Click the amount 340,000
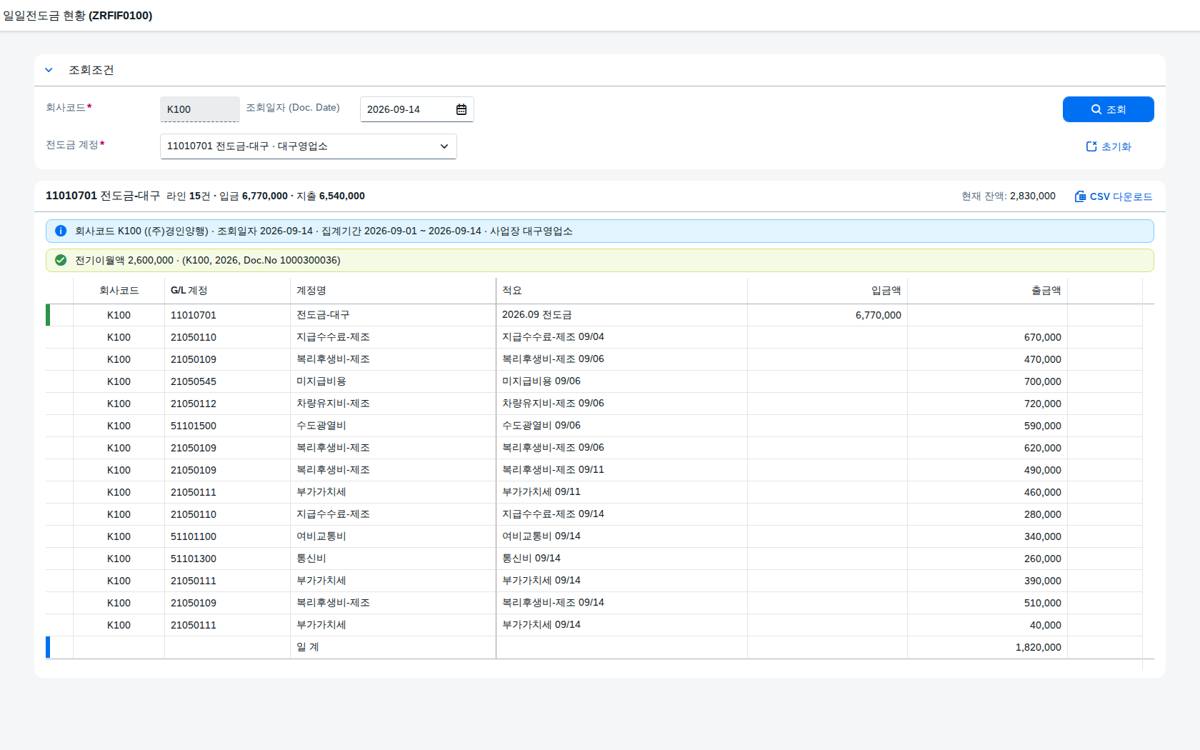The width and height of the screenshot is (1200, 750). (x=987, y=536)
